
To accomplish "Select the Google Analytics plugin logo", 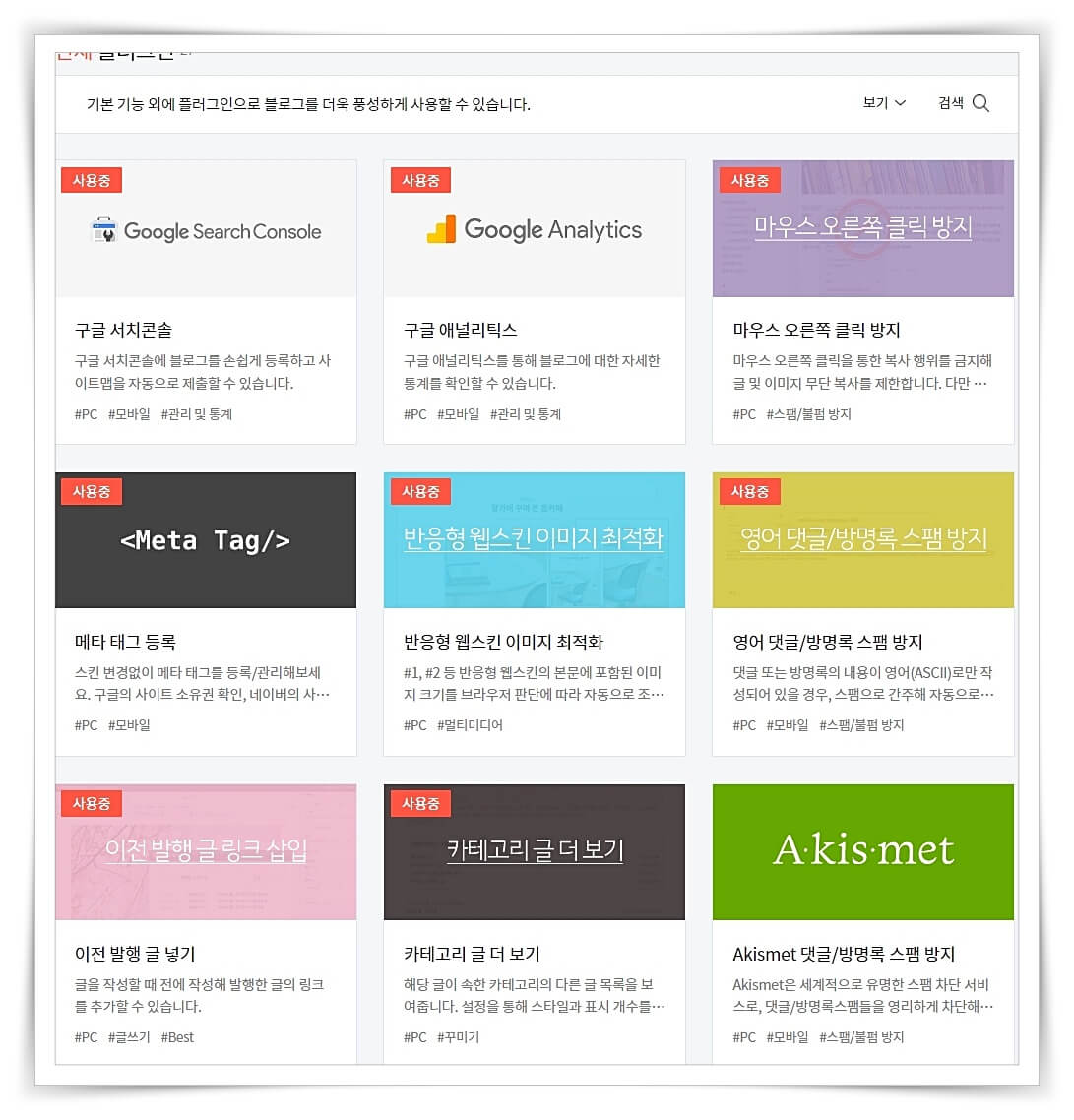I will coord(535,228).
